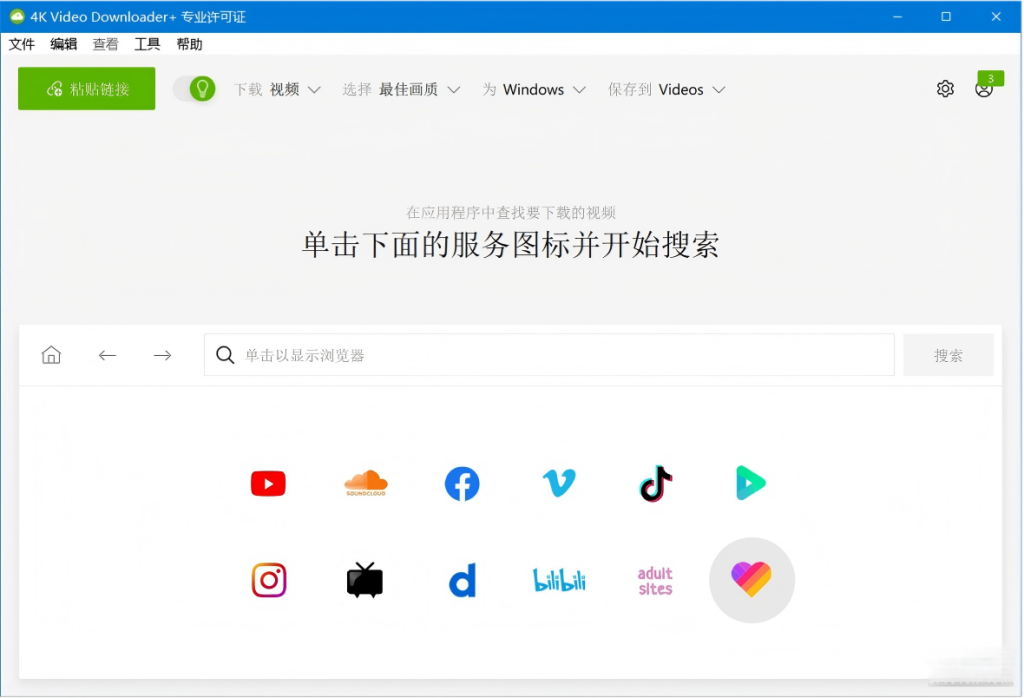This screenshot has width=1024, height=698.
Task: Click the green 粘贴链接 button
Action: pyautogui.click(x=86, y=89)
